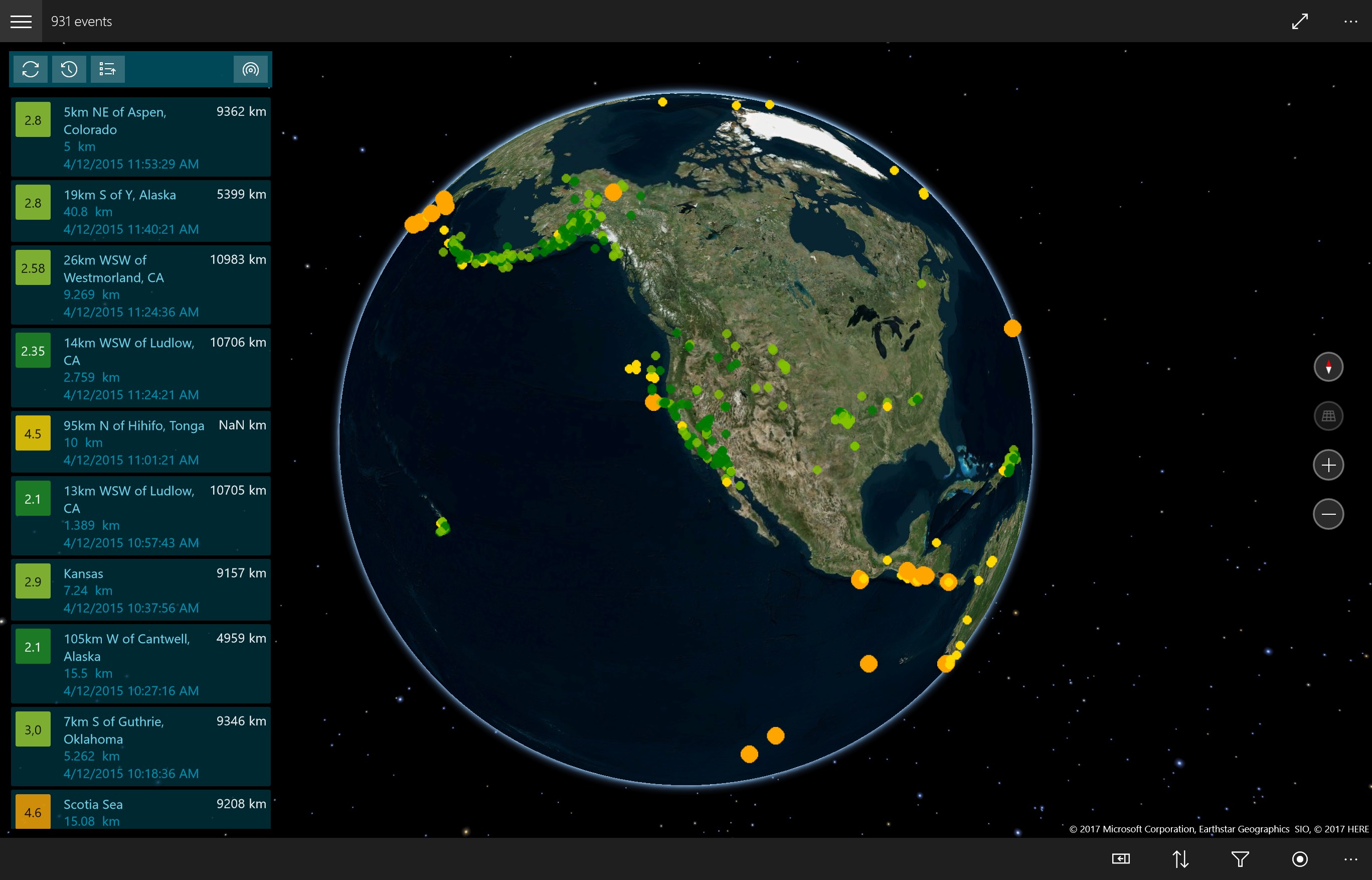This screenshot has width=1372, height=880.
Task: Reset map orientation with the compass icon
Action: (1328, 367)
